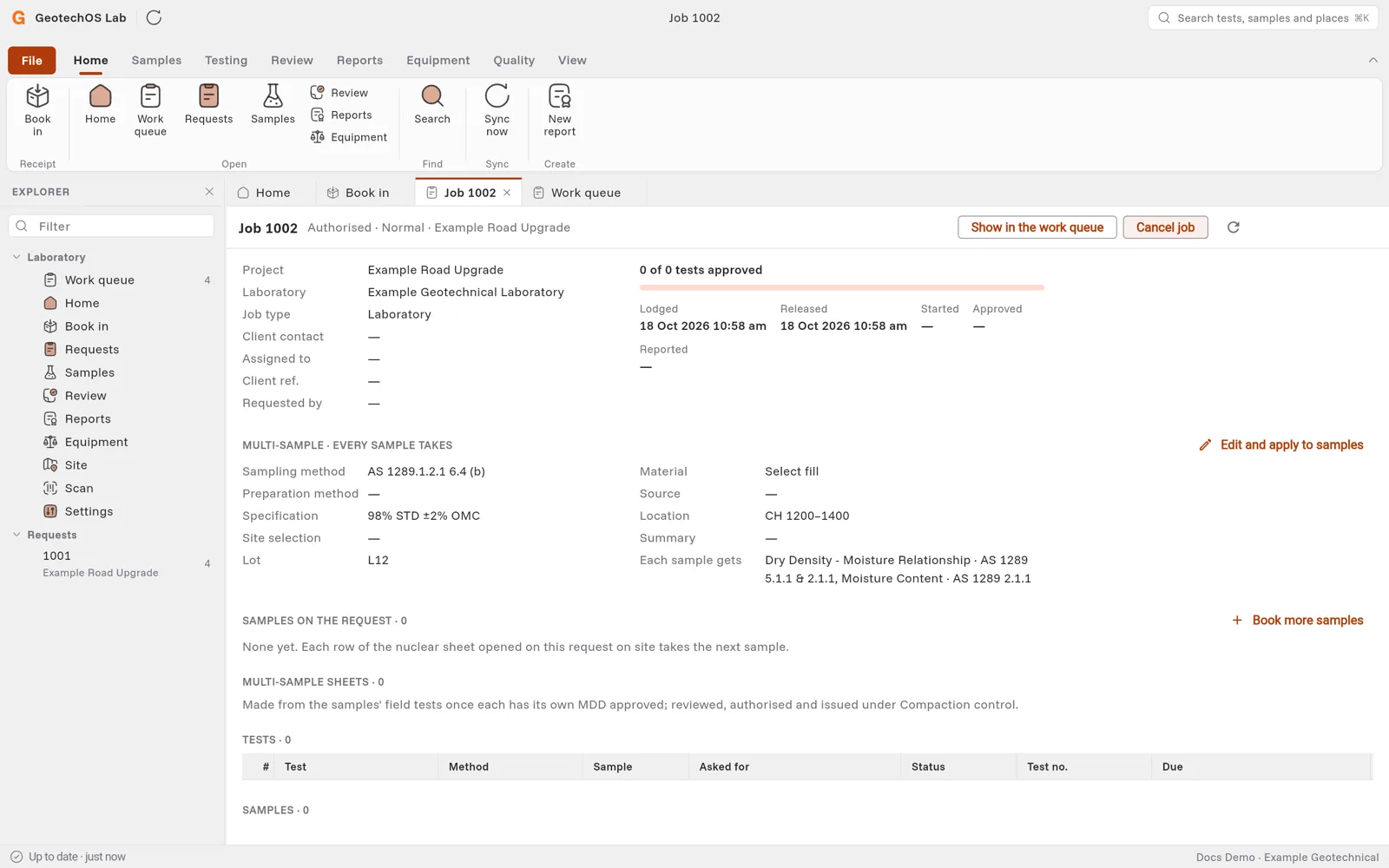
Task: Select Work queue in the Explorer tree
Action: coord(111,280)
